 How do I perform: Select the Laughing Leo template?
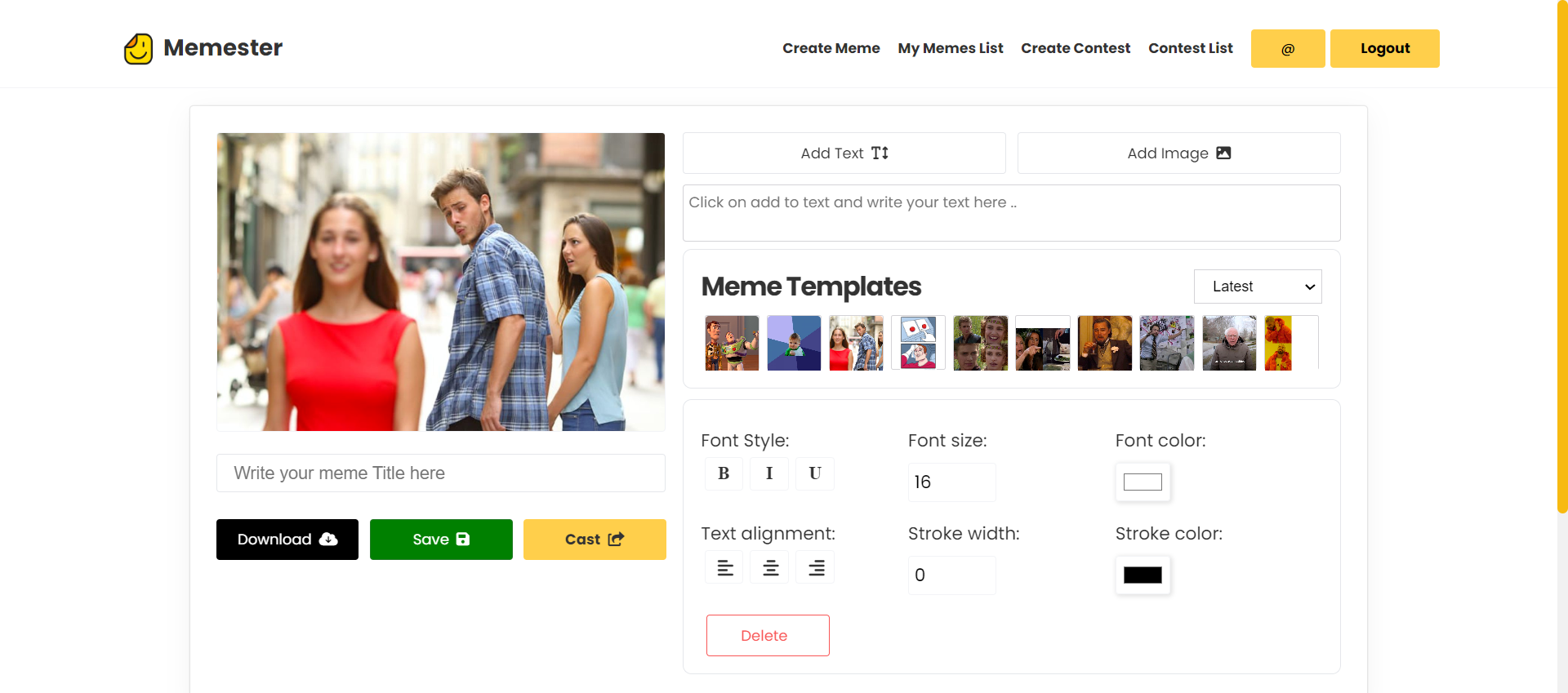[x=1104, y=343]
